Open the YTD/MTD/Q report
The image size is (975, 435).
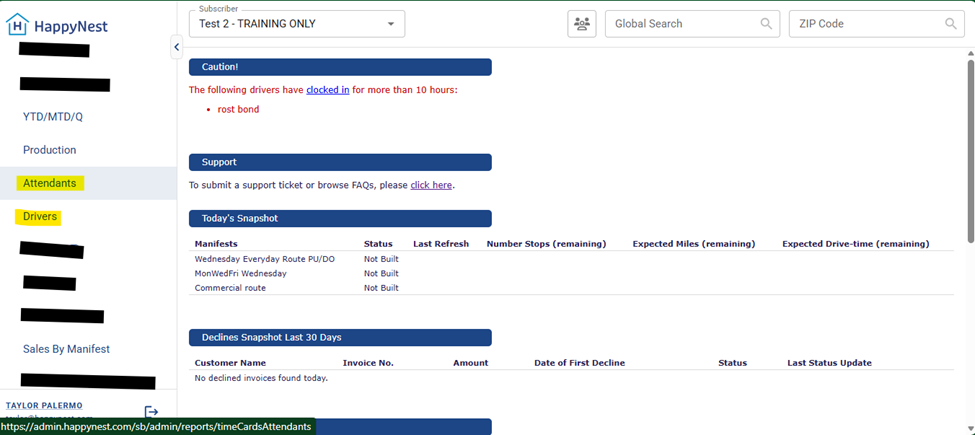(x=53, y=117)
